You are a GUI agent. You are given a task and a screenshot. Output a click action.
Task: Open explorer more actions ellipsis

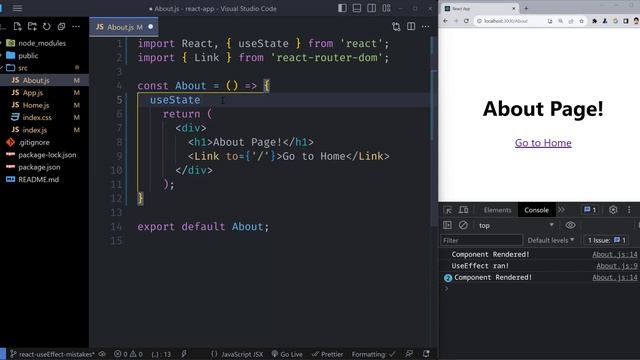pos(76,27)
